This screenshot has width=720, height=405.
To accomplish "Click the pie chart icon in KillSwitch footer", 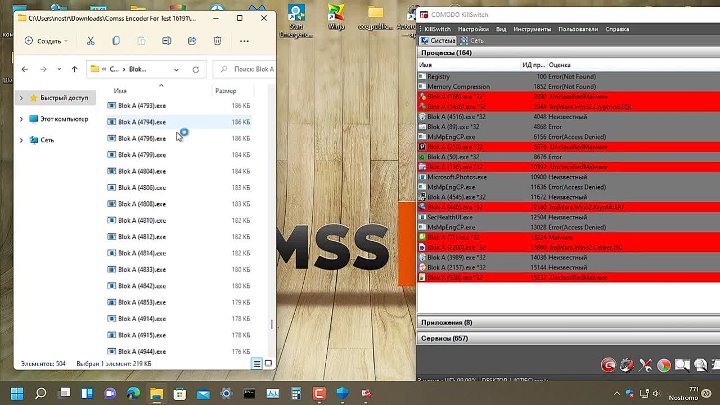I will [664, 365].
